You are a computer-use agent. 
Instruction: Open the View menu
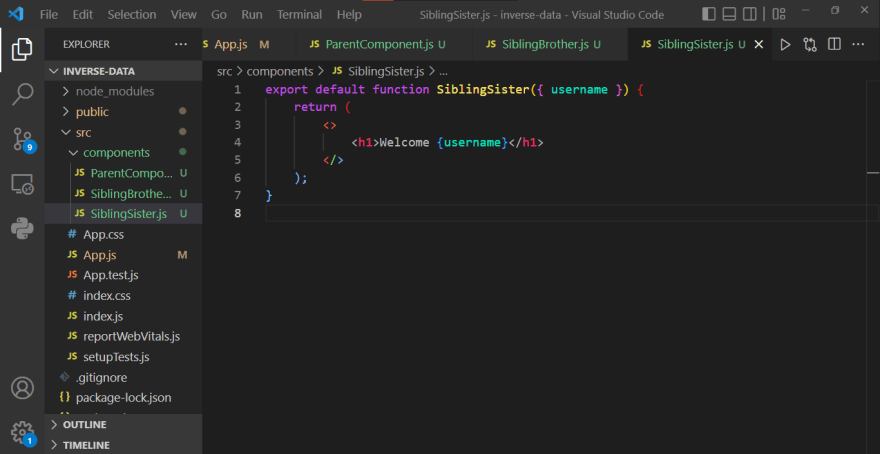point(184,15)
